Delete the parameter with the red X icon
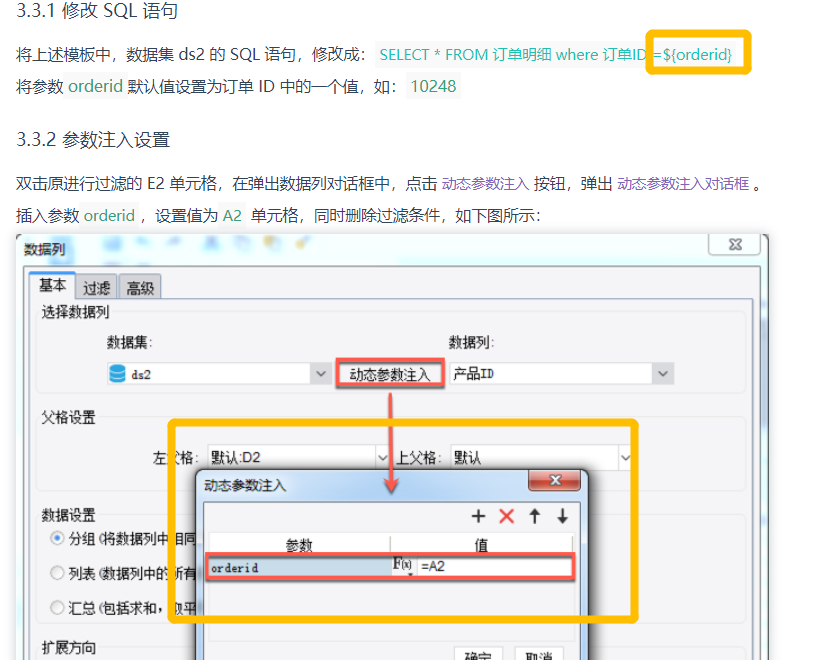815x660 pixels. (506, 516)
